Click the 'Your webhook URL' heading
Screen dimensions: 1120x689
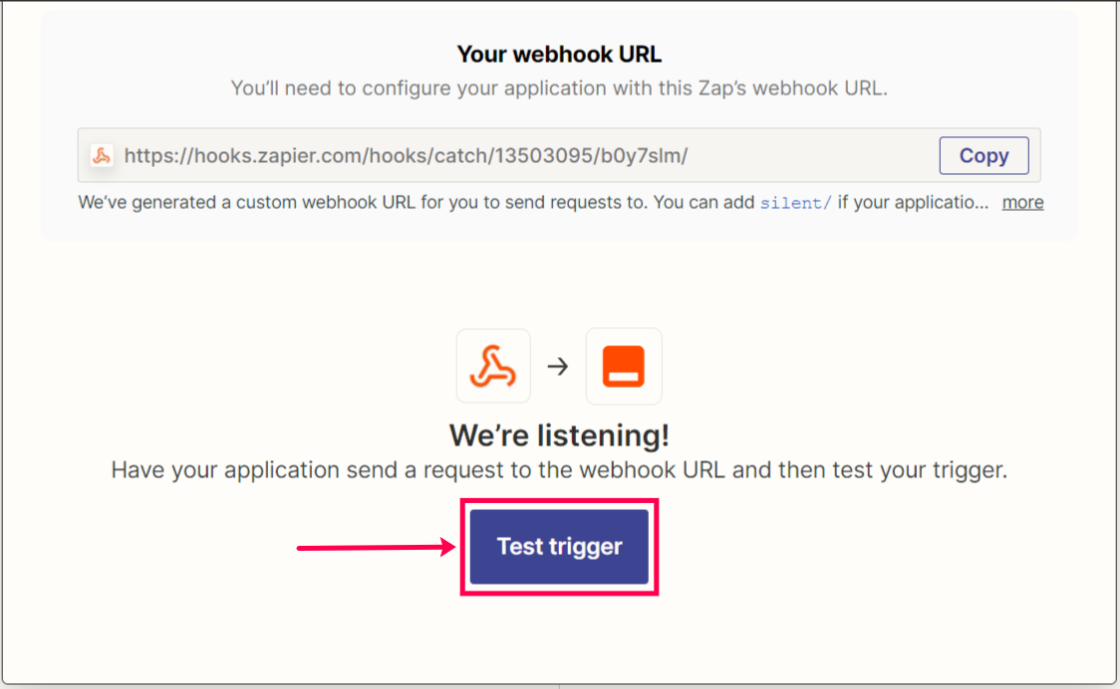559,54
